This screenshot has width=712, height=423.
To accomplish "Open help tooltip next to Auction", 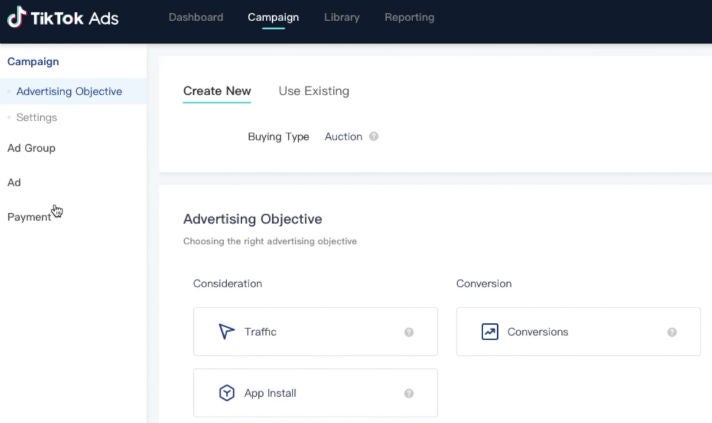I will 374,137.
